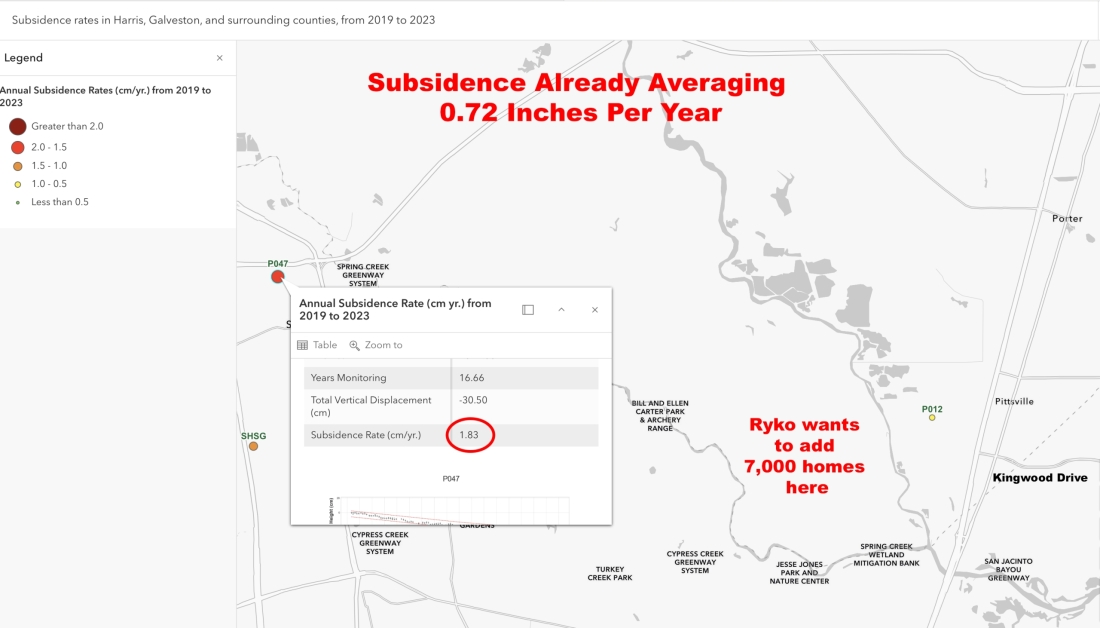Image resolution: width=1100 pixels, height=628 pixels.
Task: Click the Subsidence Rate (cm/yr.) row label
Action: coord(366,435)
